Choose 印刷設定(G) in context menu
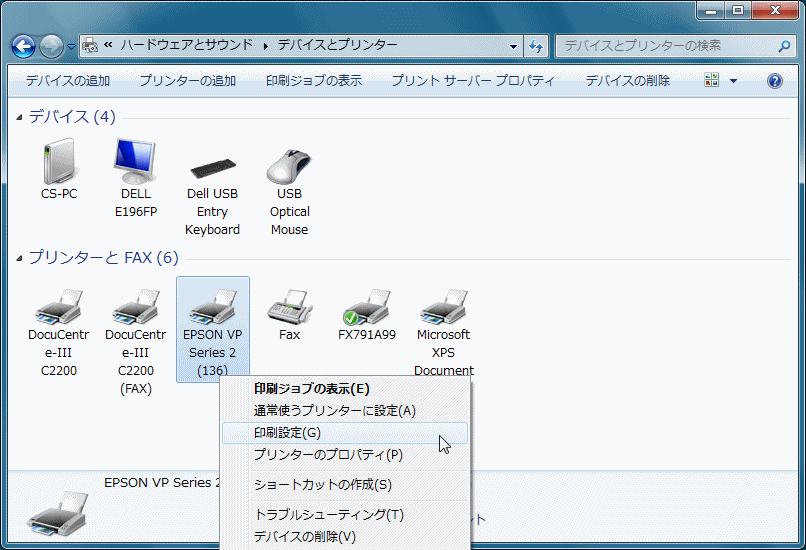The height and width of the screenshot is (550, 806). click(x=345, y=433)
